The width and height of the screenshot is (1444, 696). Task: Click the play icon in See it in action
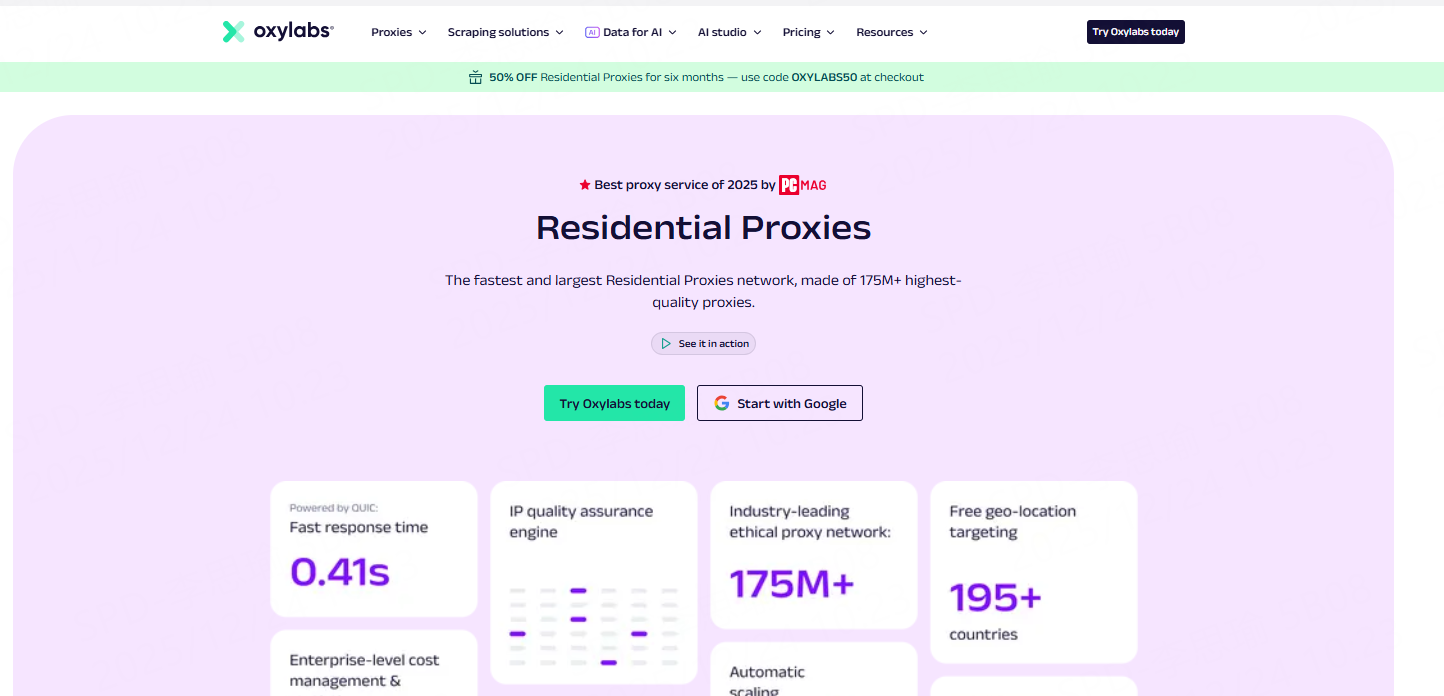666,344
